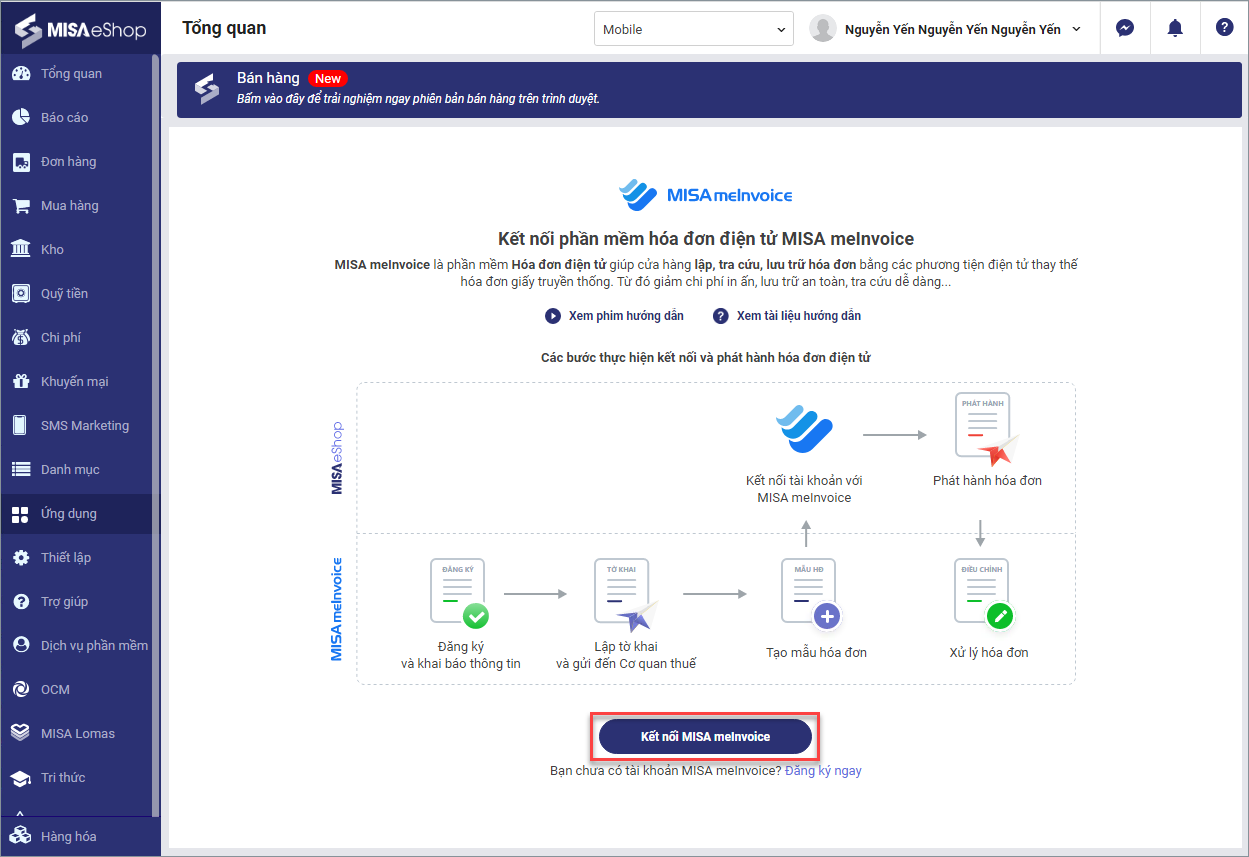The width and height of the screenshot is (1249, 857).
Task: Click the Đăng ký ngay link
Action: coord(823,771)
